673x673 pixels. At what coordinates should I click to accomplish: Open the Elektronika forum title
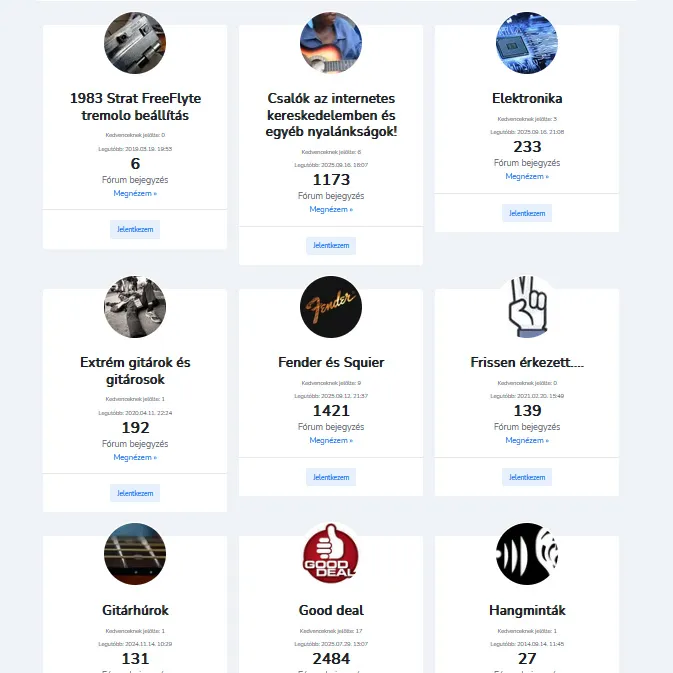(527, 98)
